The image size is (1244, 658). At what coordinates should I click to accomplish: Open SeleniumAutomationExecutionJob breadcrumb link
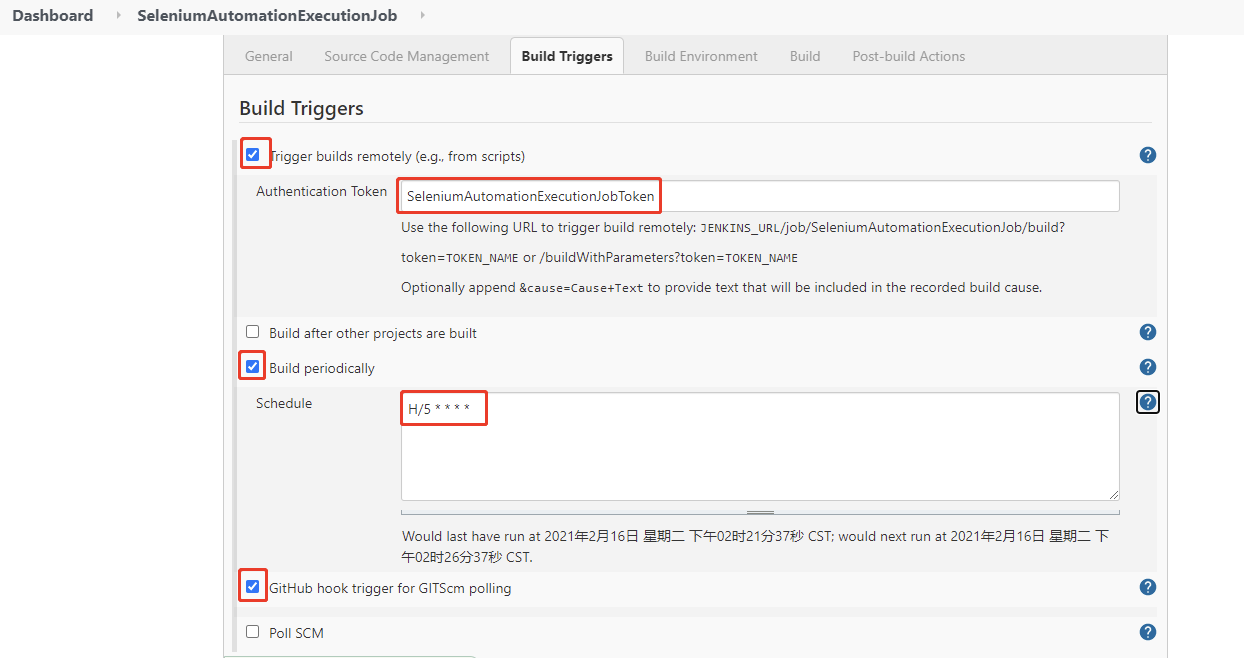click(266, 15)
